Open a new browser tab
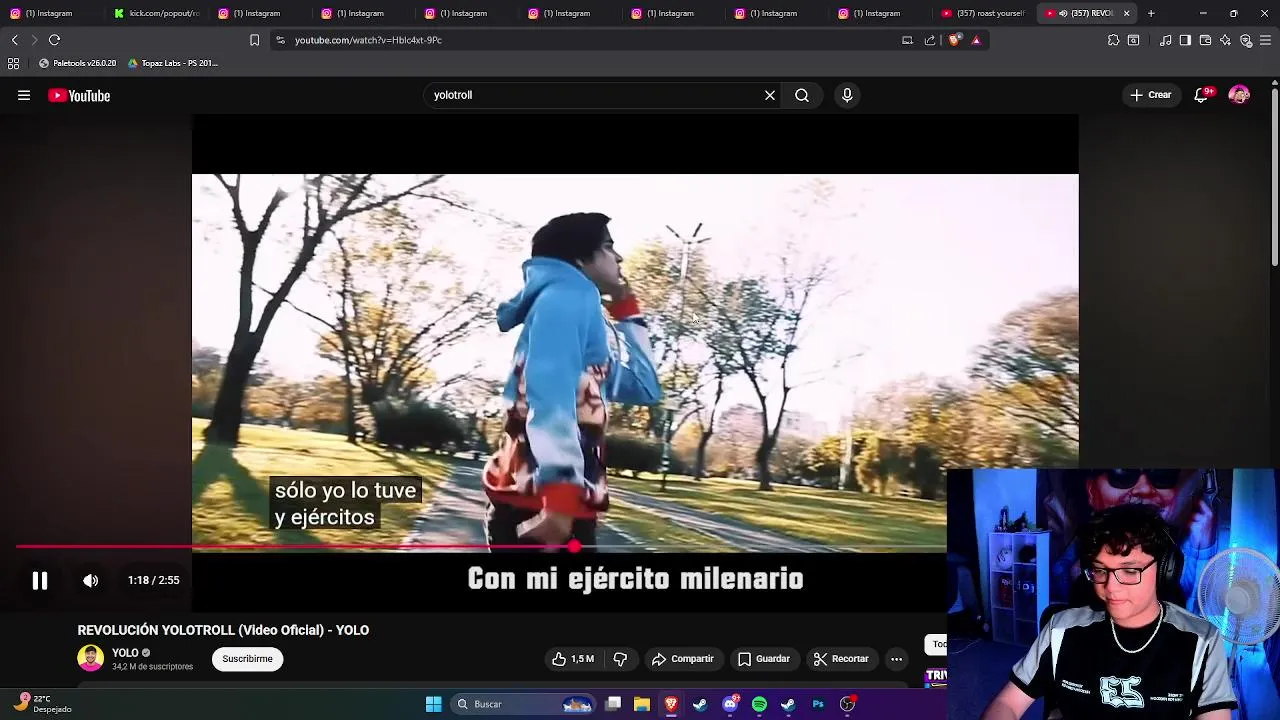Viewport: 1280px width, 720px height. tap(1151, 13)
